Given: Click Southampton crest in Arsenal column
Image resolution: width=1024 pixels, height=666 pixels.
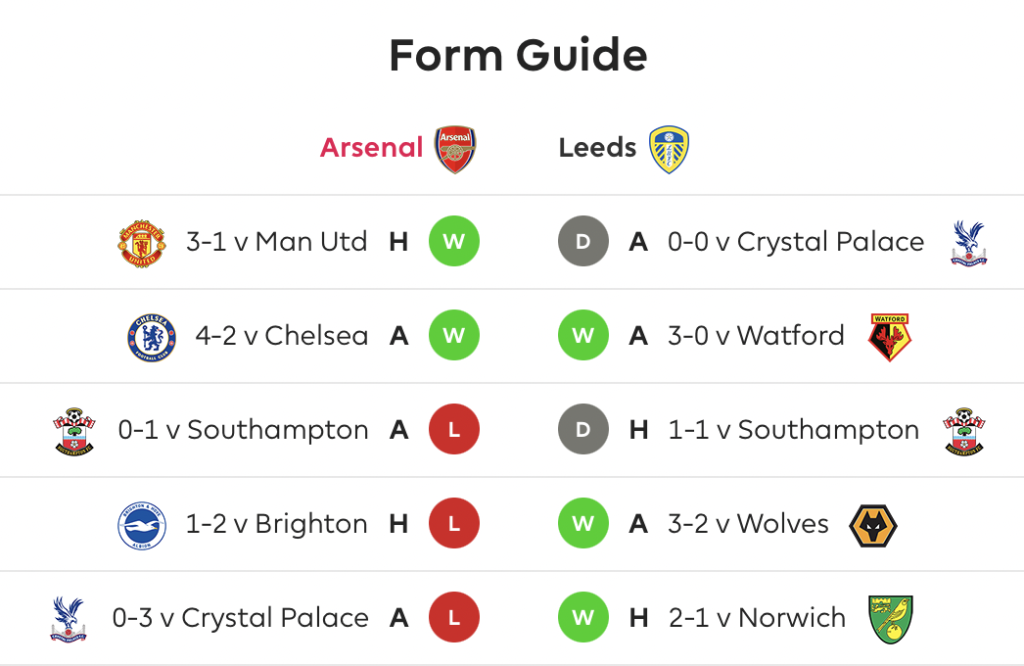Looking at the screenshot, I should coord(74,432).
